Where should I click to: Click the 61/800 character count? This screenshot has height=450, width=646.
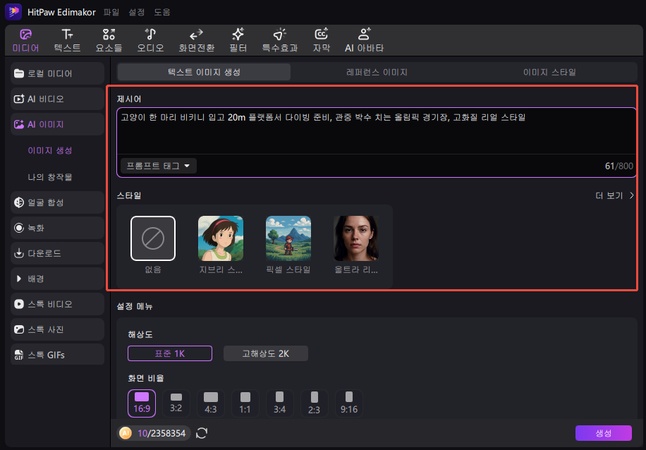click(x=619, y=166)
